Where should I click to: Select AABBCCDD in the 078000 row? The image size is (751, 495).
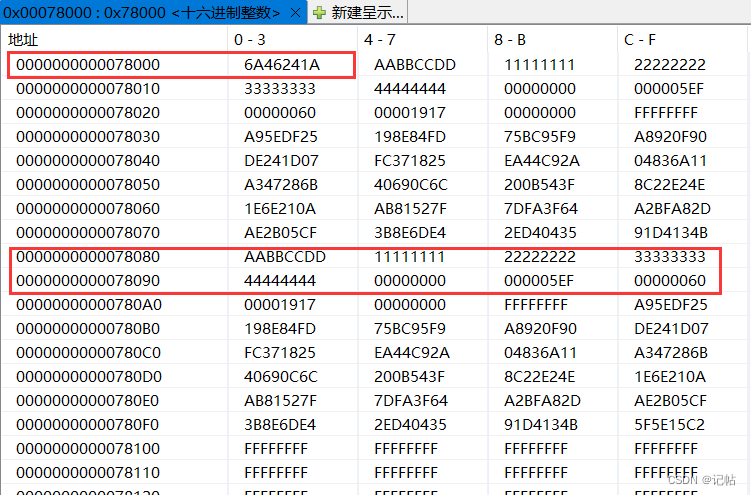(415, 65)
